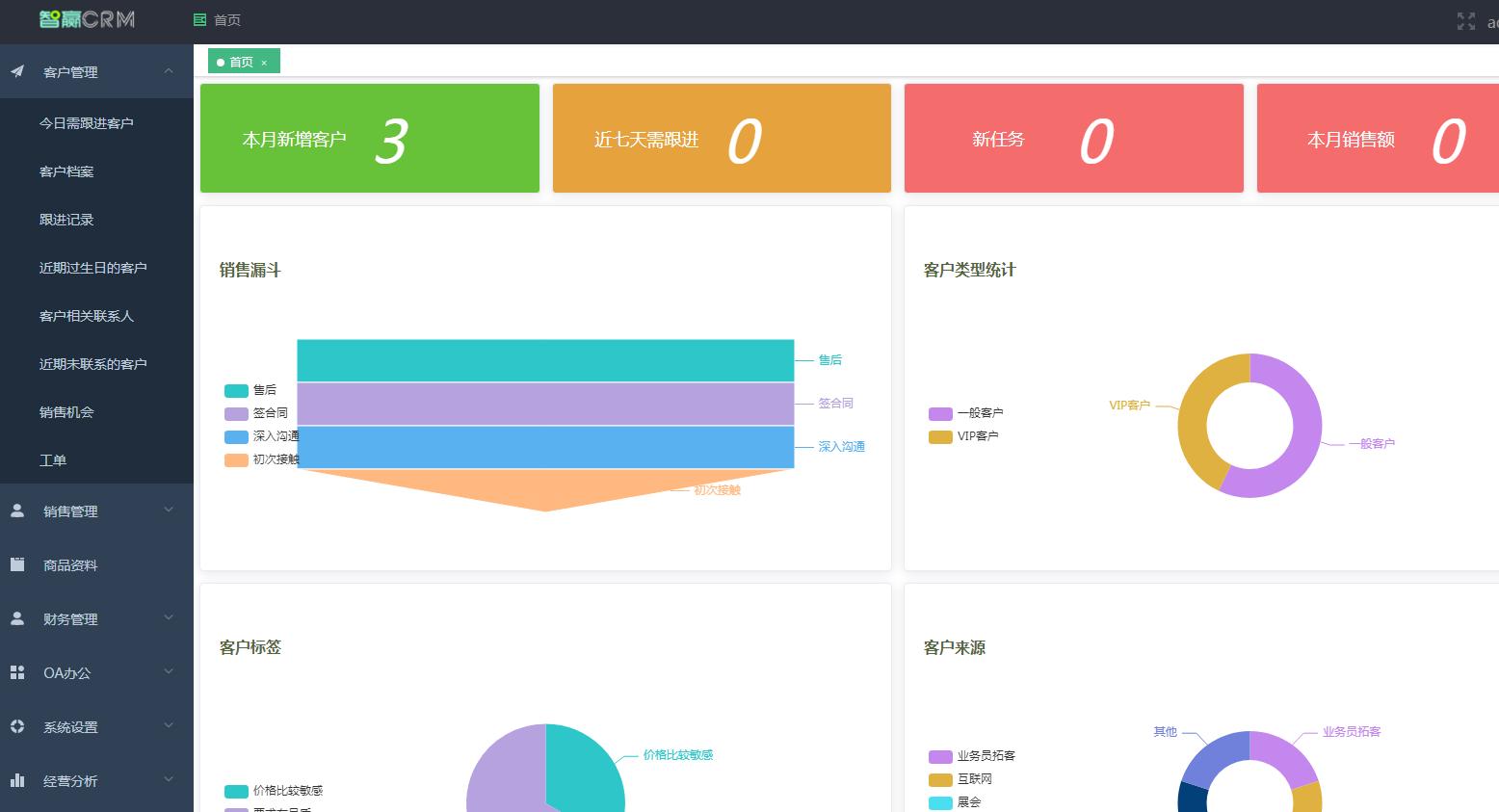Click the 销售漏斗 panel title
1499x812 pixels.
click(250, 270)
